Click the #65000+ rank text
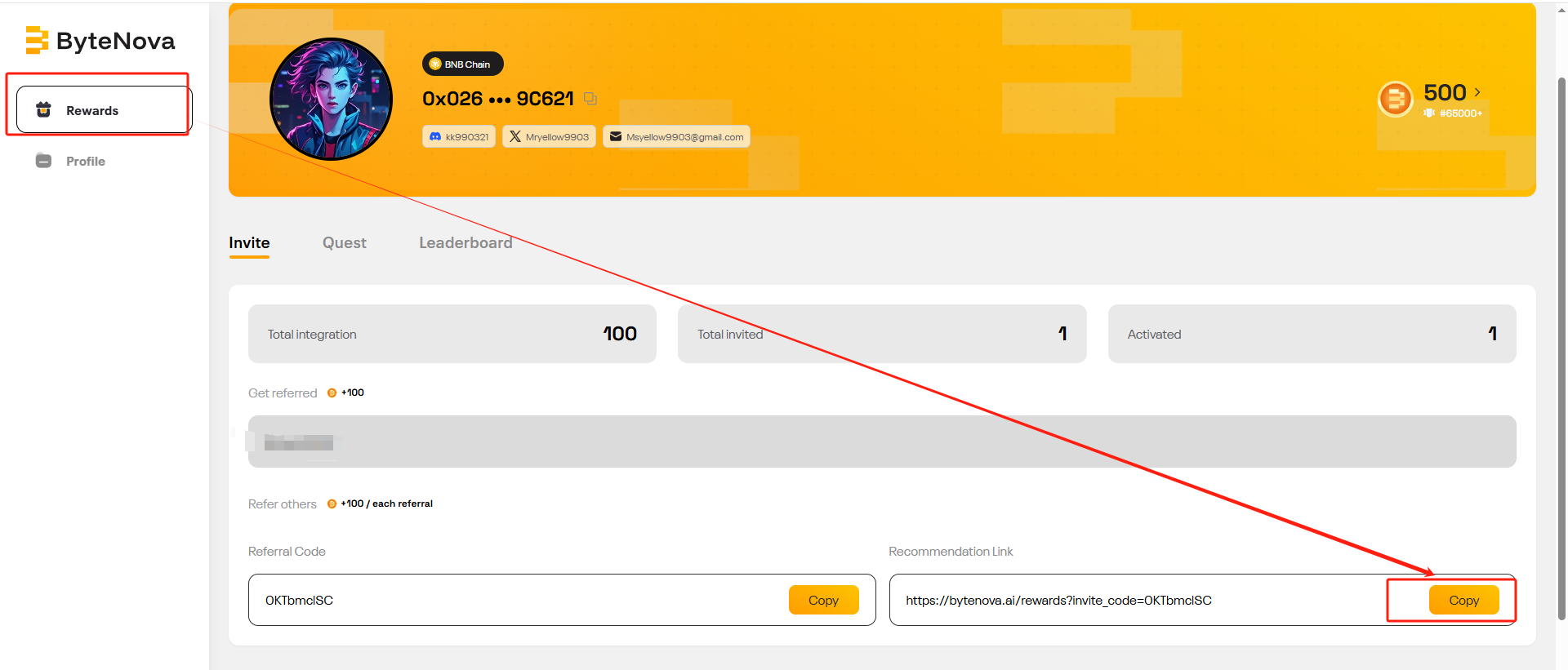The height and width of the screenshot is (670, 1568). point(1460,113)
